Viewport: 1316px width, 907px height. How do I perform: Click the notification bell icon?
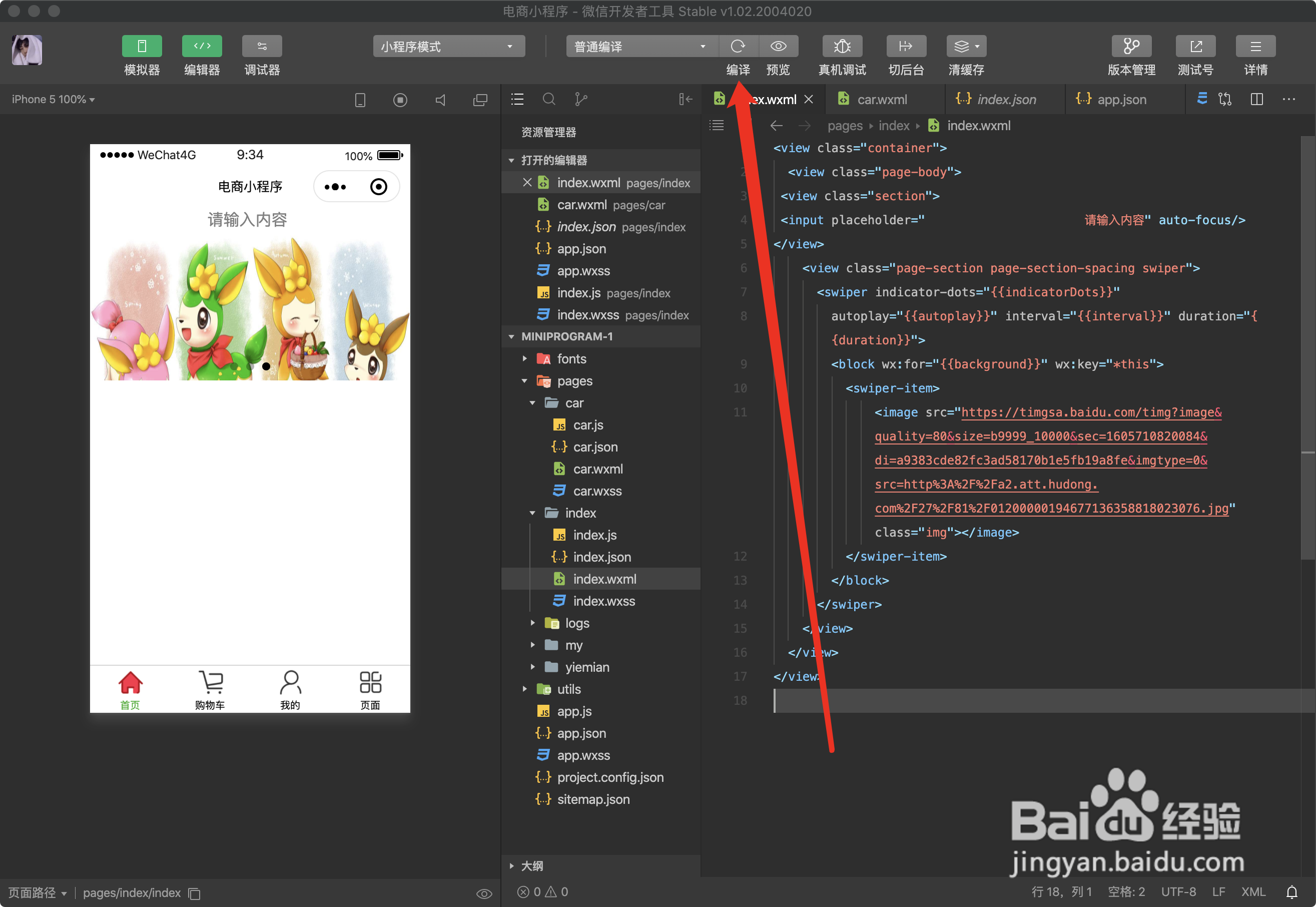click(x=1291, y=891)
